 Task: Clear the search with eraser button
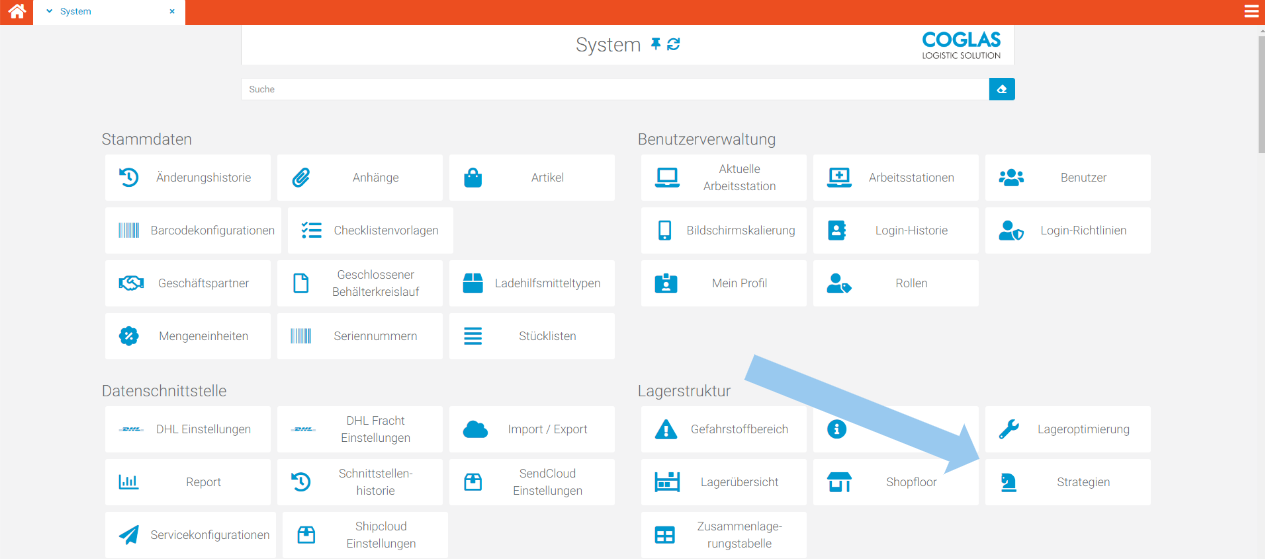[x=1001, y=89]
